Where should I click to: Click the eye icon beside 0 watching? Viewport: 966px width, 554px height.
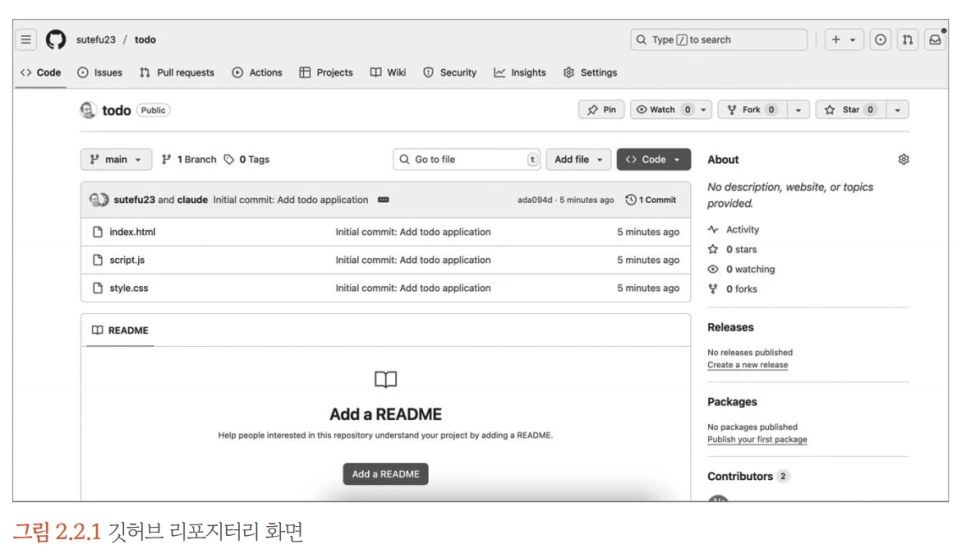(713, 269)
